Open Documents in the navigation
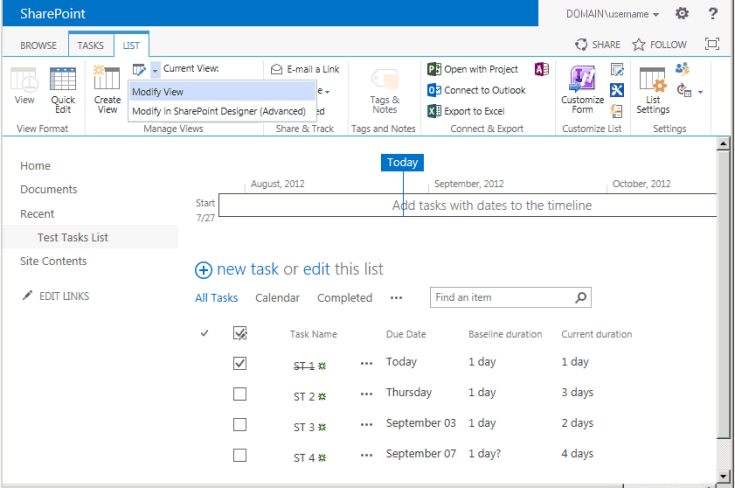 (49, 189)
